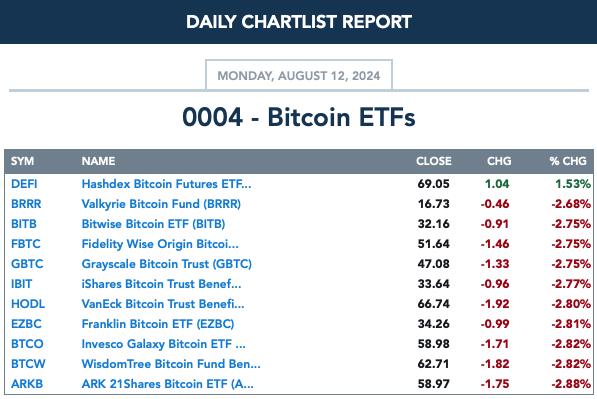Select the FBTC ticker link
This screenshot has height=399, width=597.
[x=26, y=244]
